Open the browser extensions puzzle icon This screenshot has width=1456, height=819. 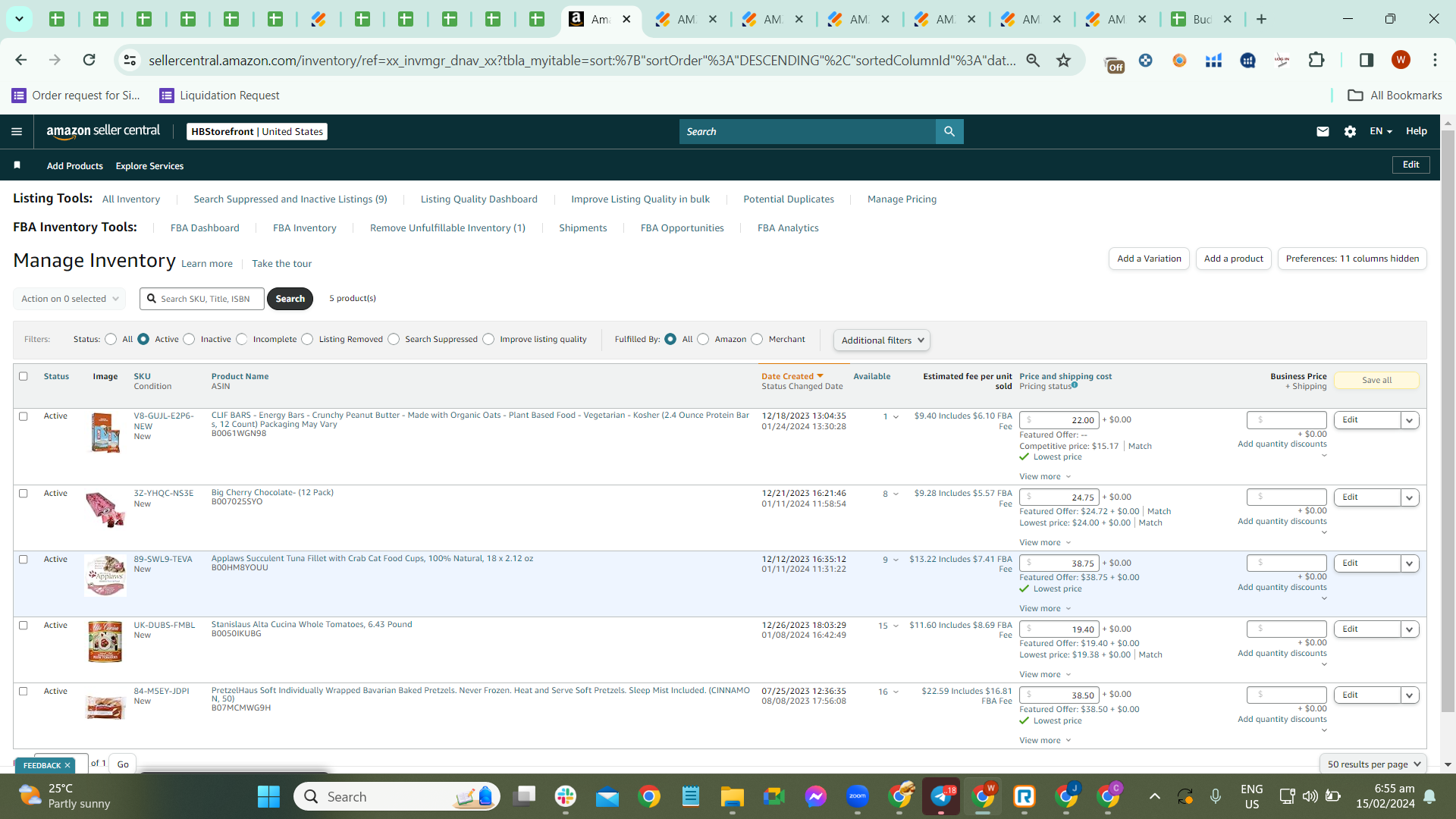coord(1316,60)
